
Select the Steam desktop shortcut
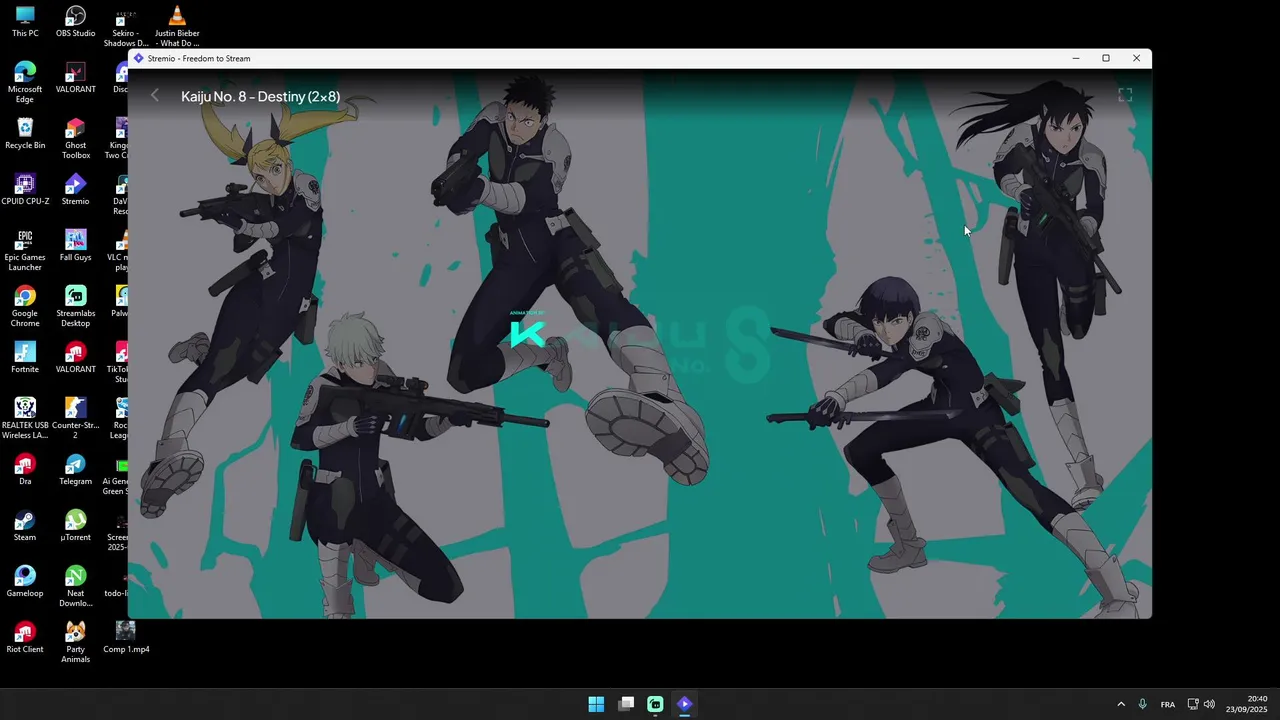(x=25, y=526)
